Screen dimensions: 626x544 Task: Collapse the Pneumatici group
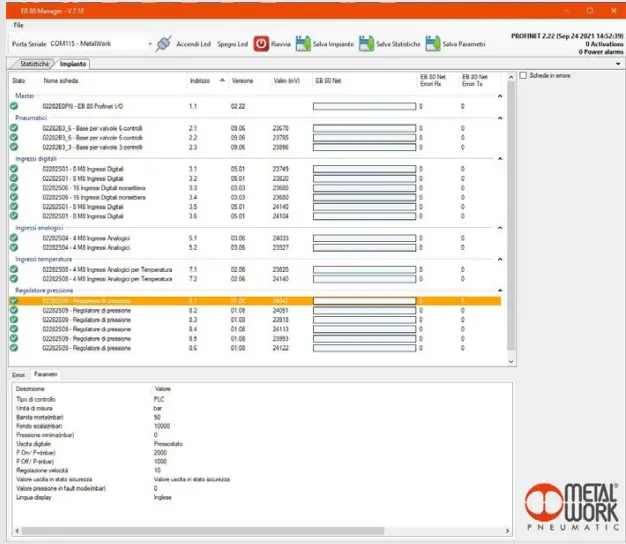(x=500, y=118)
